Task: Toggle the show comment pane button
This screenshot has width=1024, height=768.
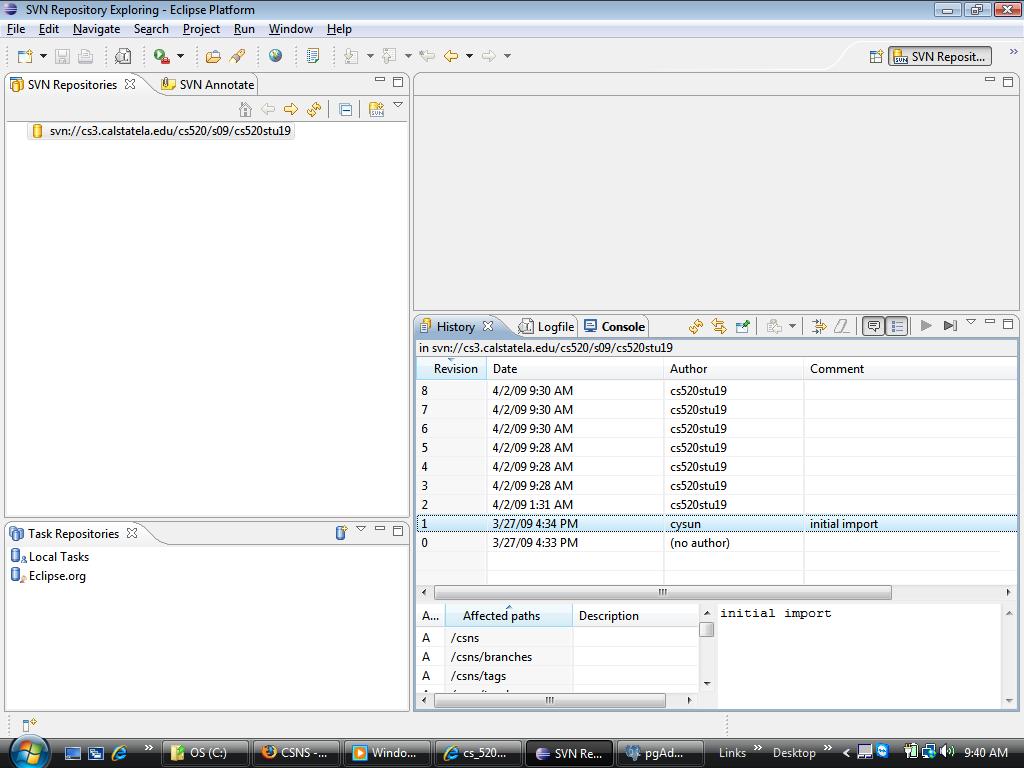Action: tap(873, 326)
